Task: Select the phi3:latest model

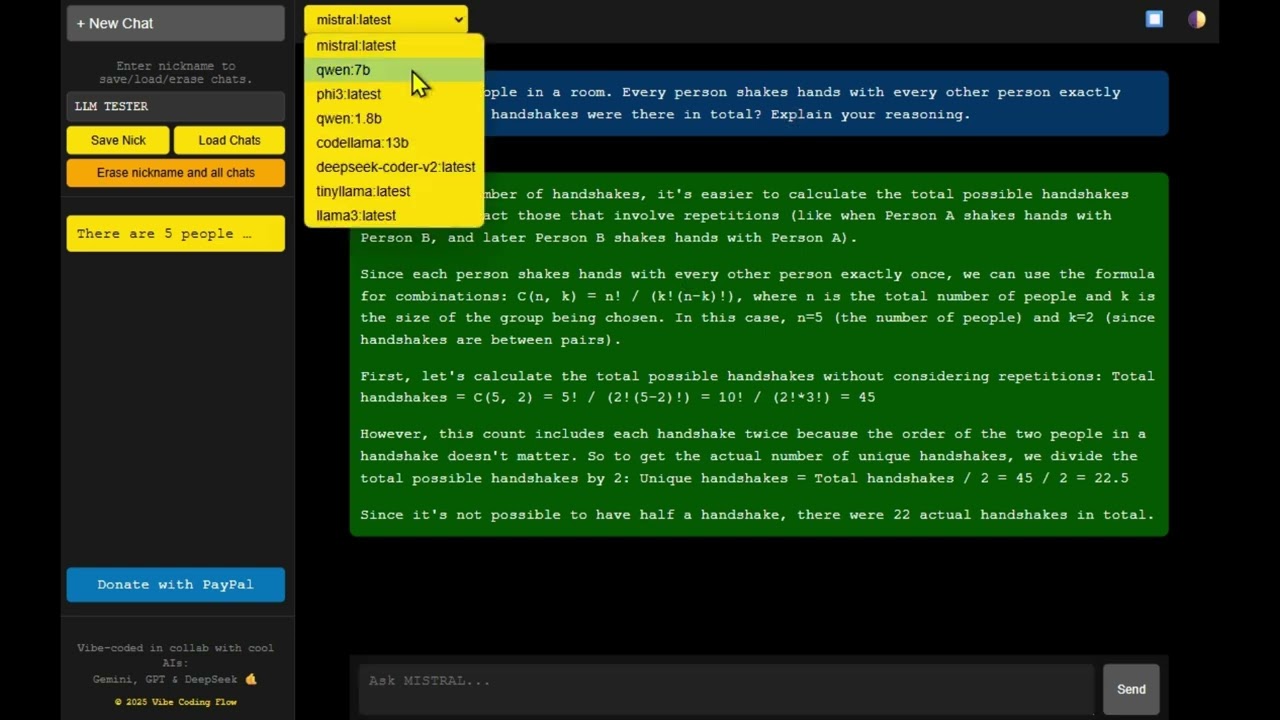Action: coord(394,94)
